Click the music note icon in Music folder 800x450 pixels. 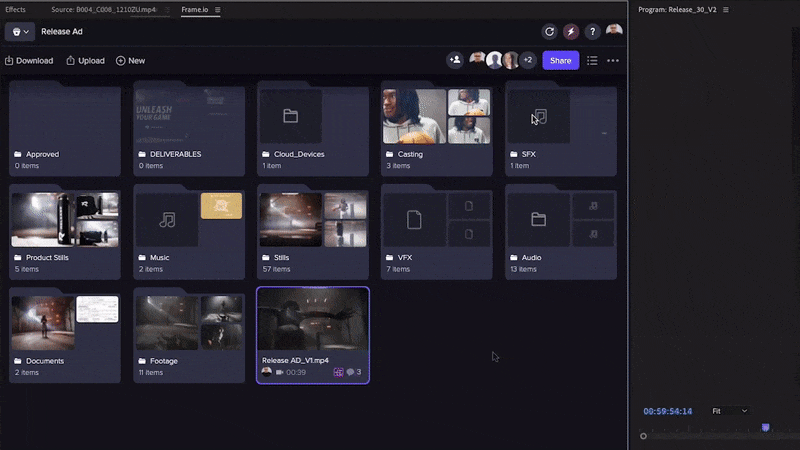tap(167, 220)
